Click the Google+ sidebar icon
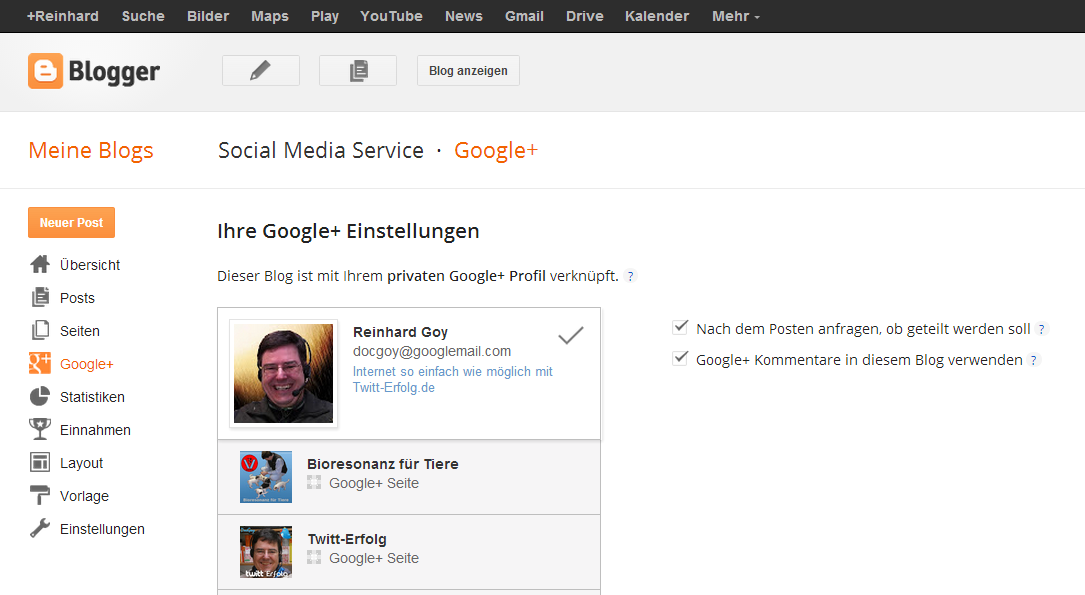 40,364
